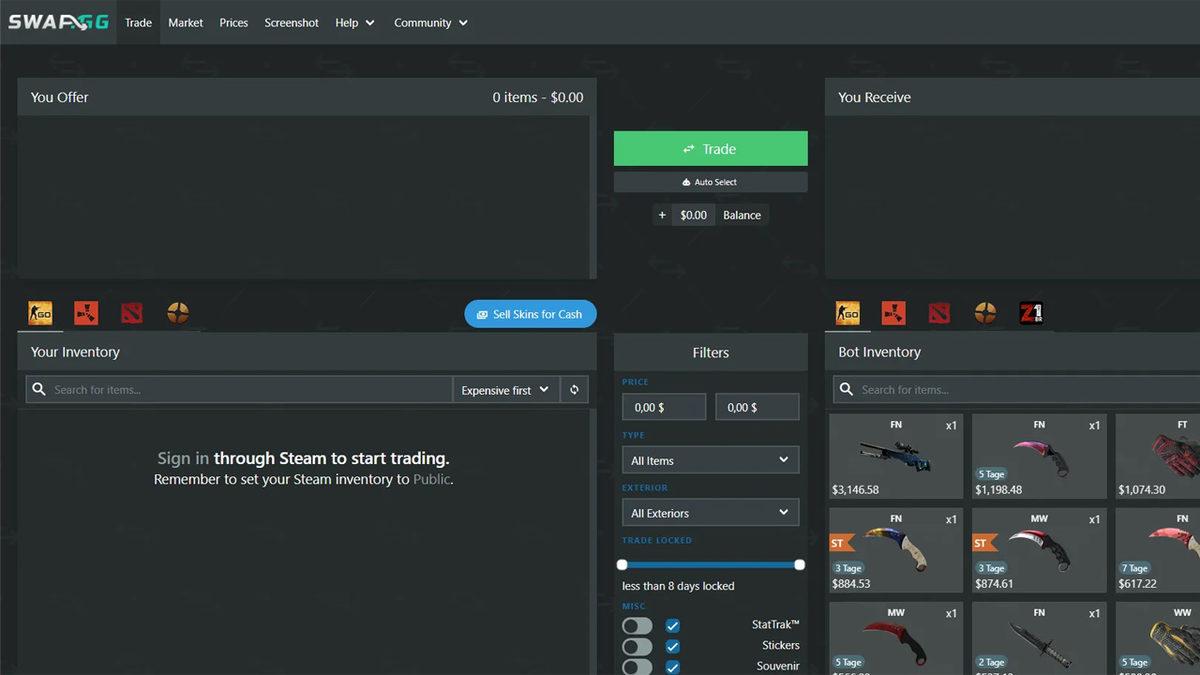Select the Z1BR game in bot inventory
Viewport: 1200px width, 675px height.
[x=1031, y=313]
